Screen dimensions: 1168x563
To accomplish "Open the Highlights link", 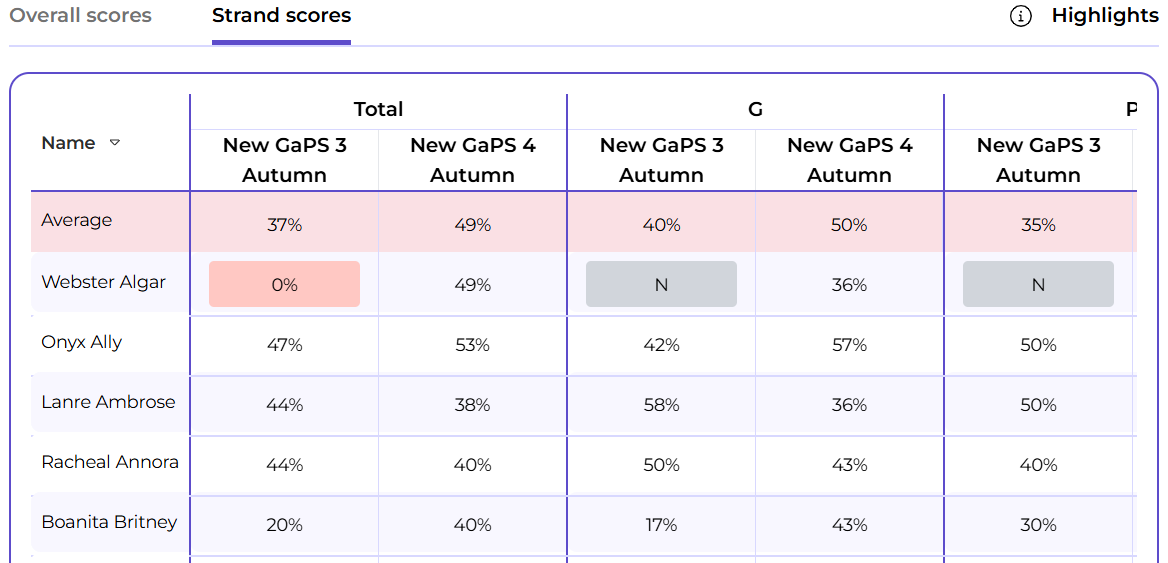I will 1104,16.
